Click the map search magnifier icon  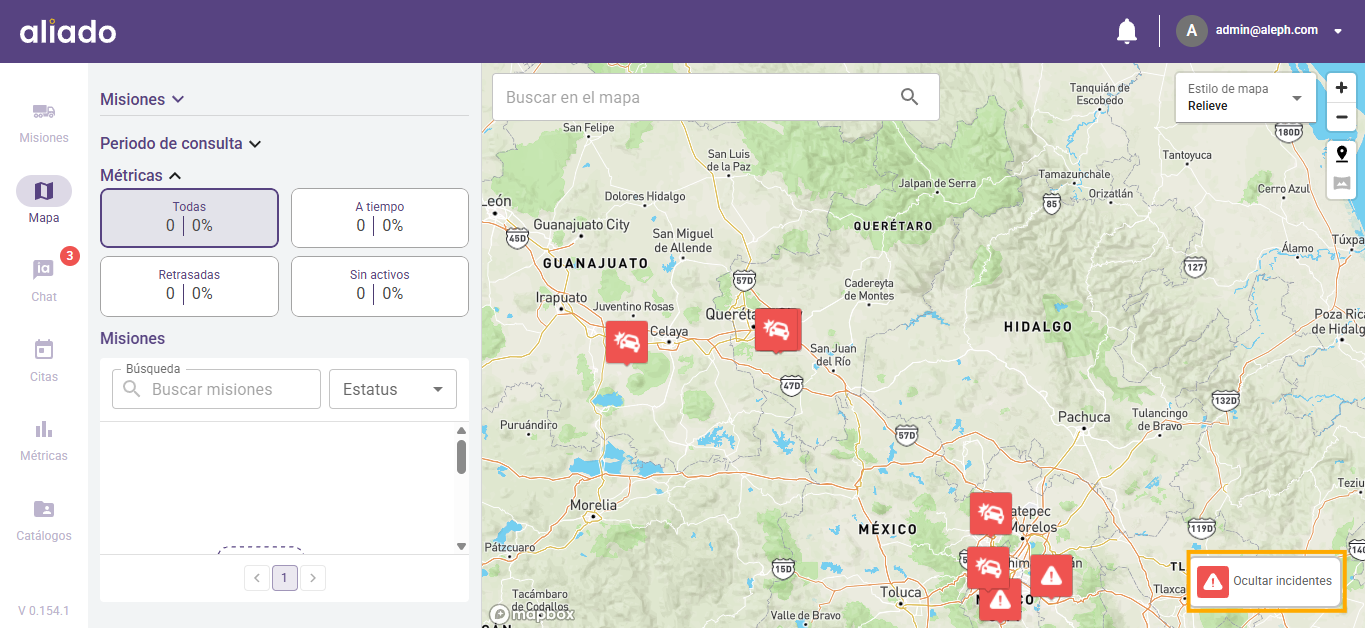point(909,97)
